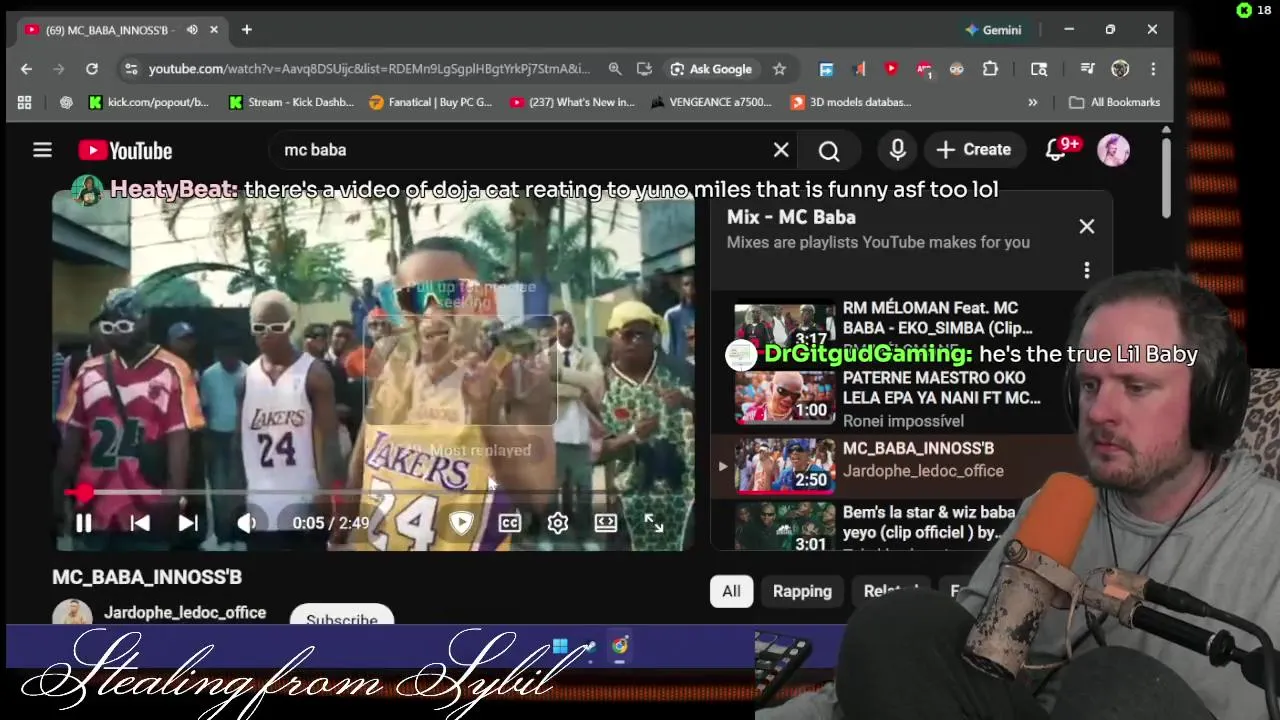The height and width of the screenshot is (720, 1280).
Task: Mute the video player volume
Action: coord(246,523)
